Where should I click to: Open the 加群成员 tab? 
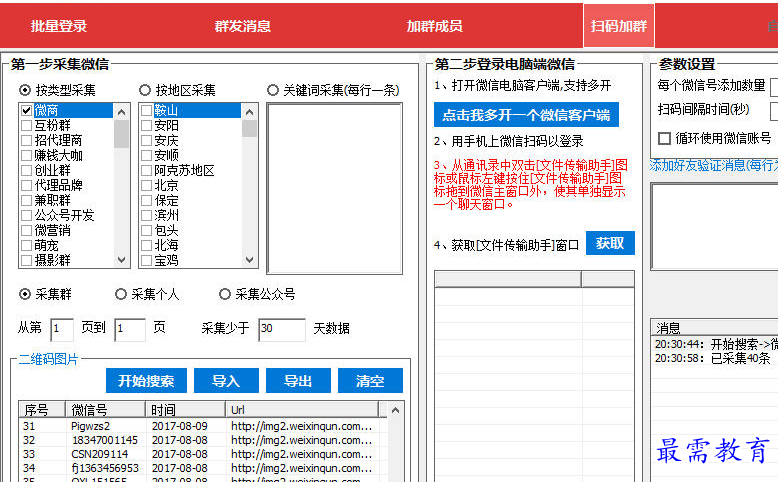tap(434, 26)
